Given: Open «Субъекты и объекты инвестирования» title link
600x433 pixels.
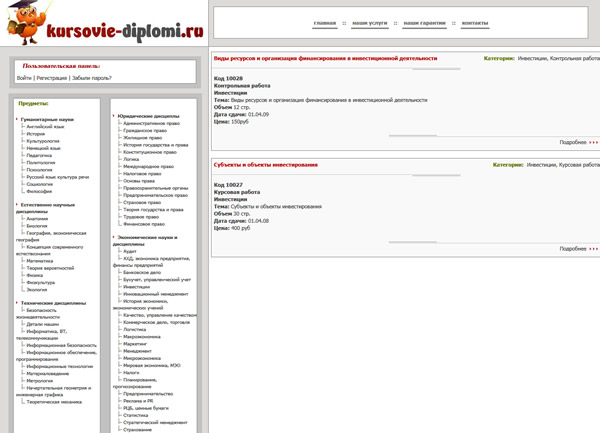Looking at the screenshot, I should [266, 165].
